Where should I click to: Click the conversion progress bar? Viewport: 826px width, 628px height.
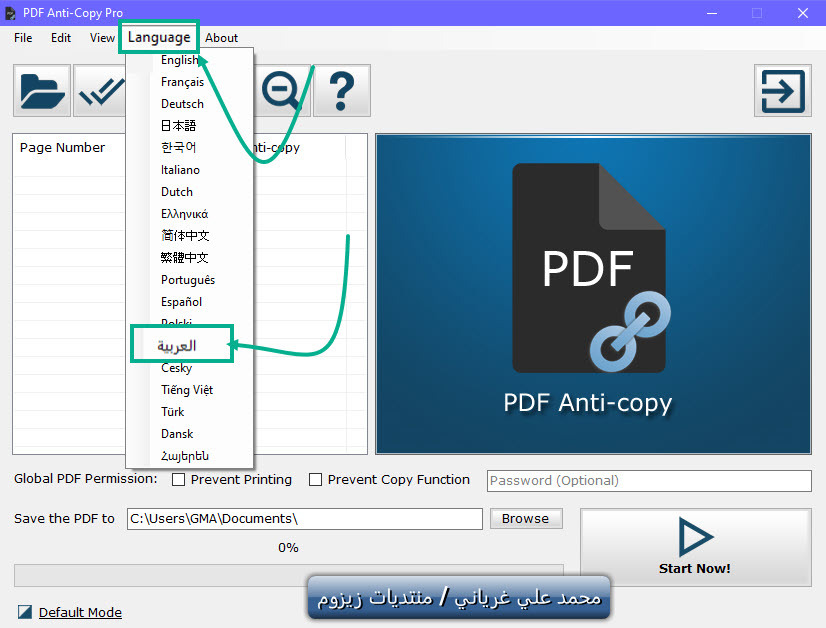[x=289, y=575]
